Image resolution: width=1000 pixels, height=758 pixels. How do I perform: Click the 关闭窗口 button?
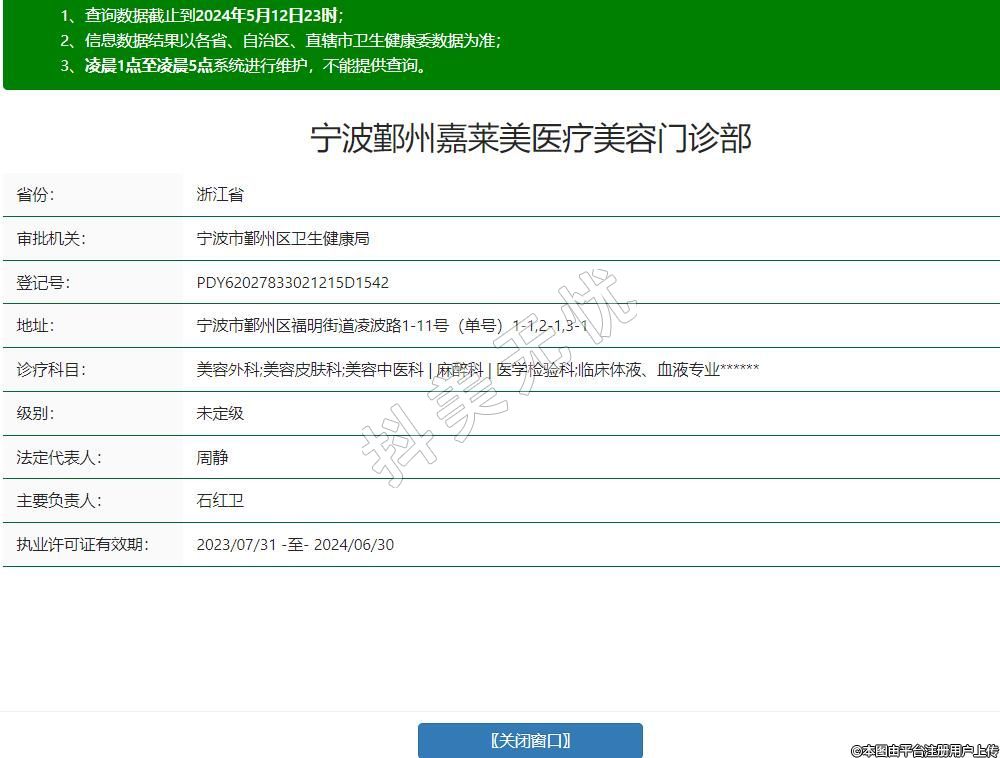[x=530, y=741]
